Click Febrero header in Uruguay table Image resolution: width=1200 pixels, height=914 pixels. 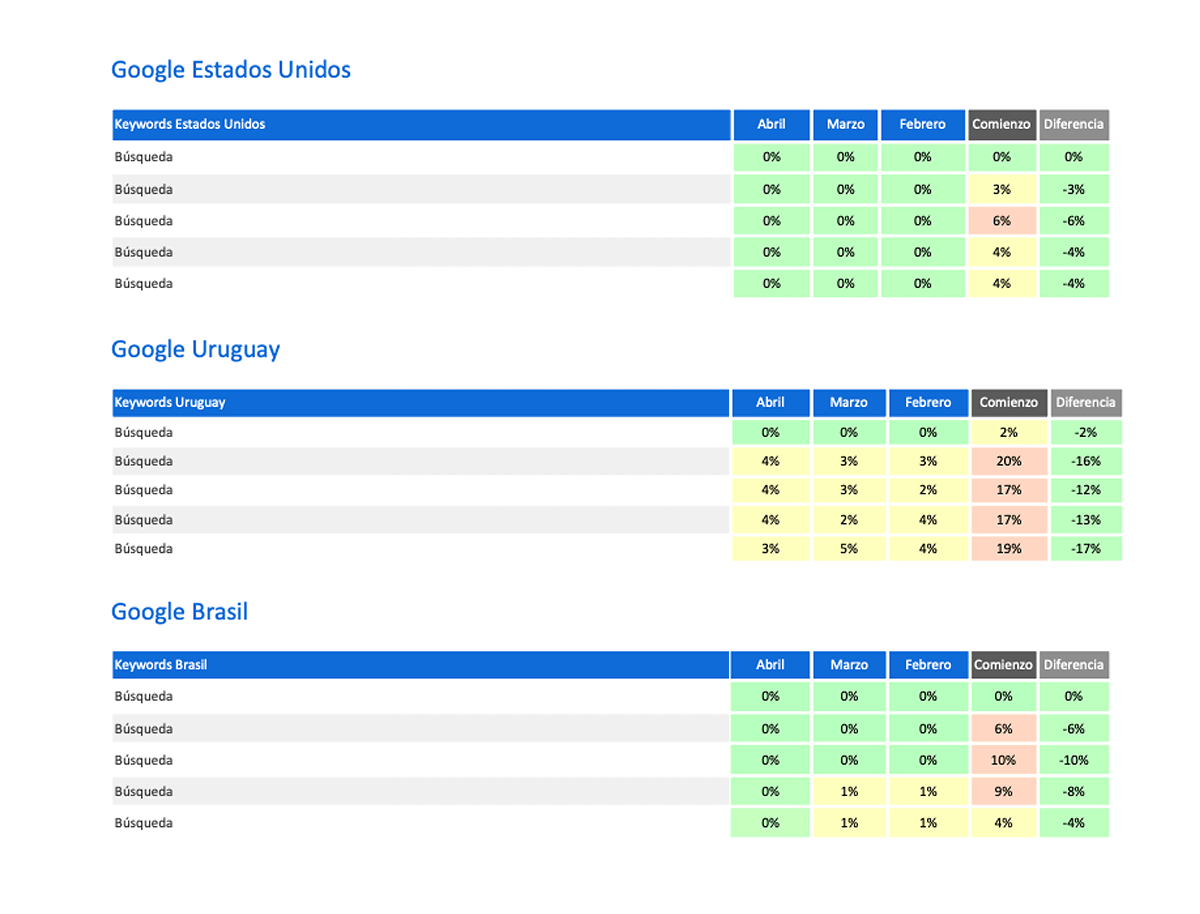click(928, 403)
